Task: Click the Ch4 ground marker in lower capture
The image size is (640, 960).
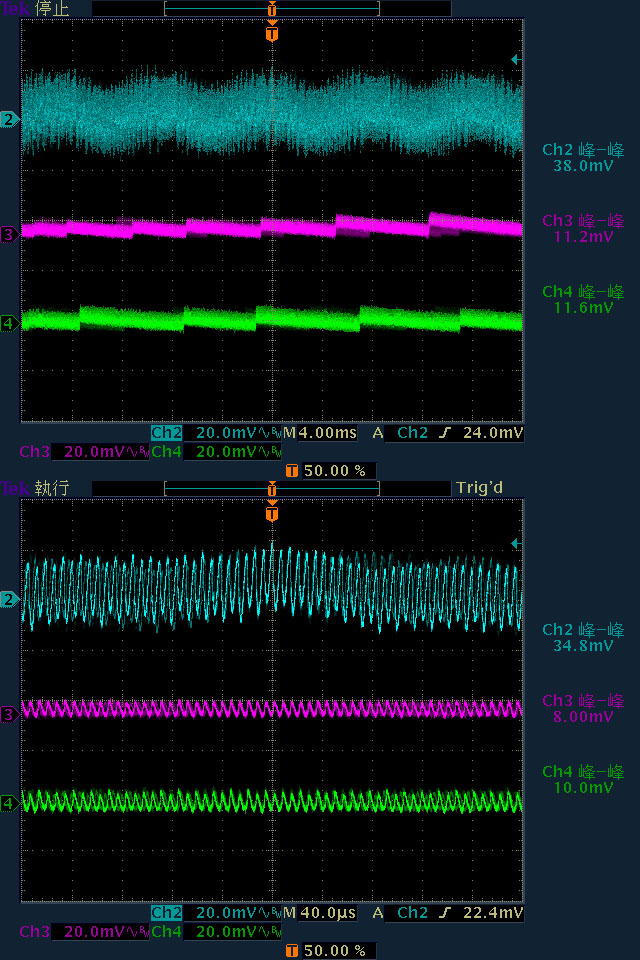Action: [x=9, y=803]
